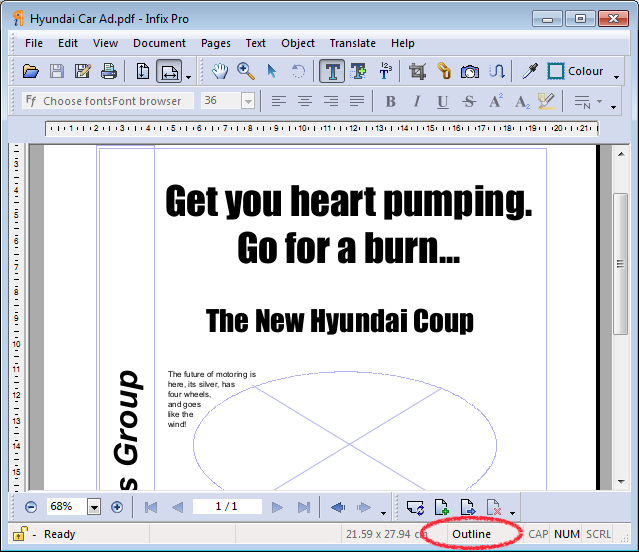Open the Colour dropdown arrow
639x552 pixels.
(x=616, y=74)
